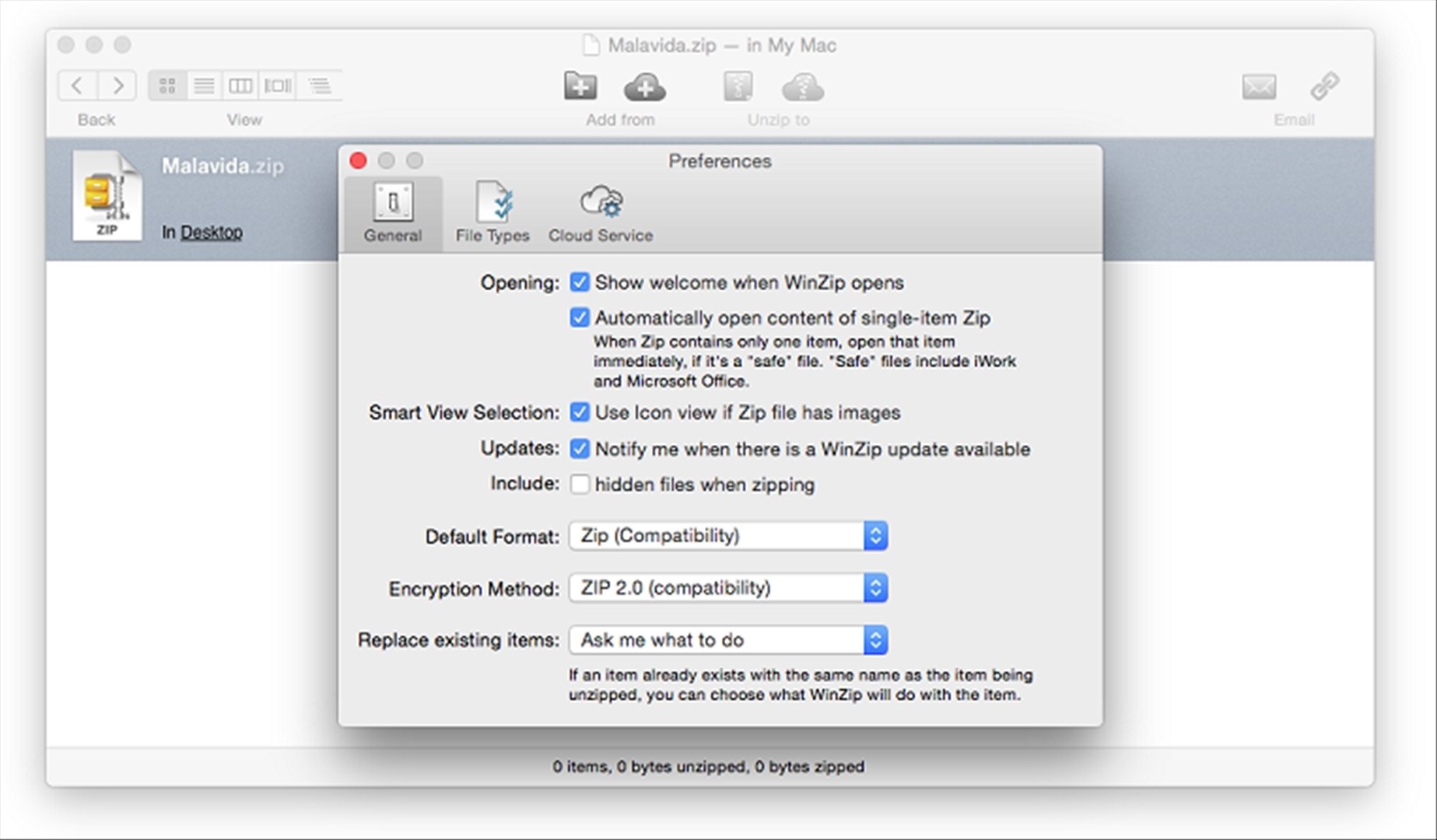Add files from cloud icon

(x=644, y=86)
